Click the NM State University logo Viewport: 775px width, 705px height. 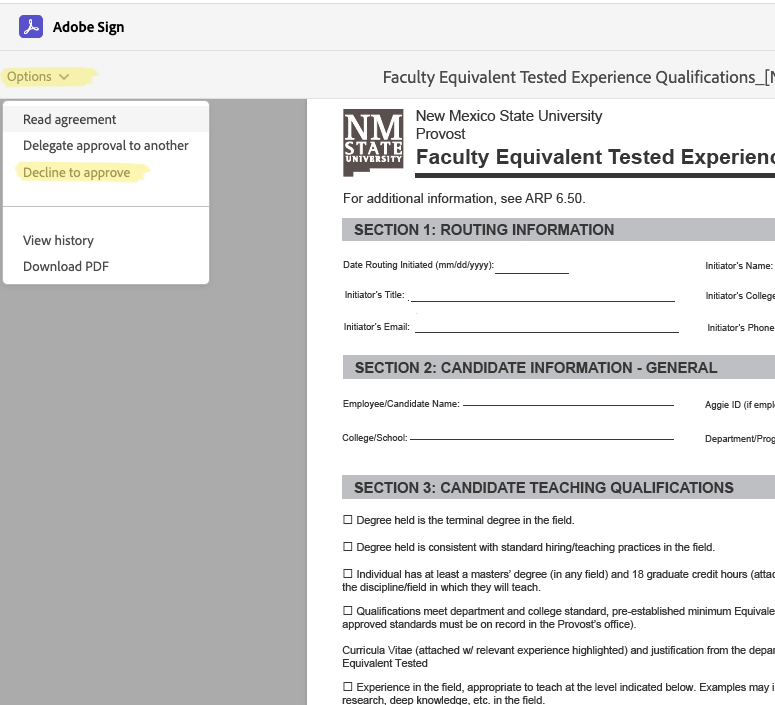[373, 142]
